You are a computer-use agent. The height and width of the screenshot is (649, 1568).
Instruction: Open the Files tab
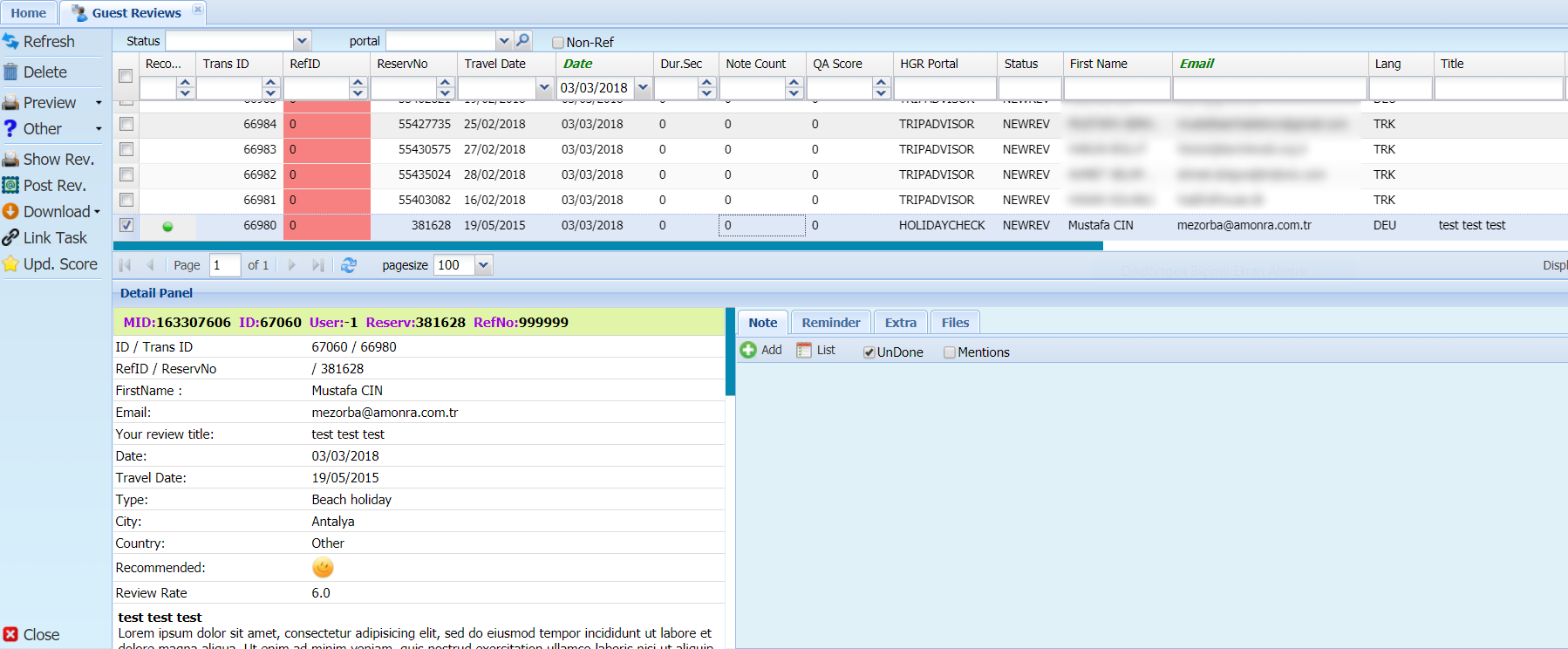pos(955,322)
